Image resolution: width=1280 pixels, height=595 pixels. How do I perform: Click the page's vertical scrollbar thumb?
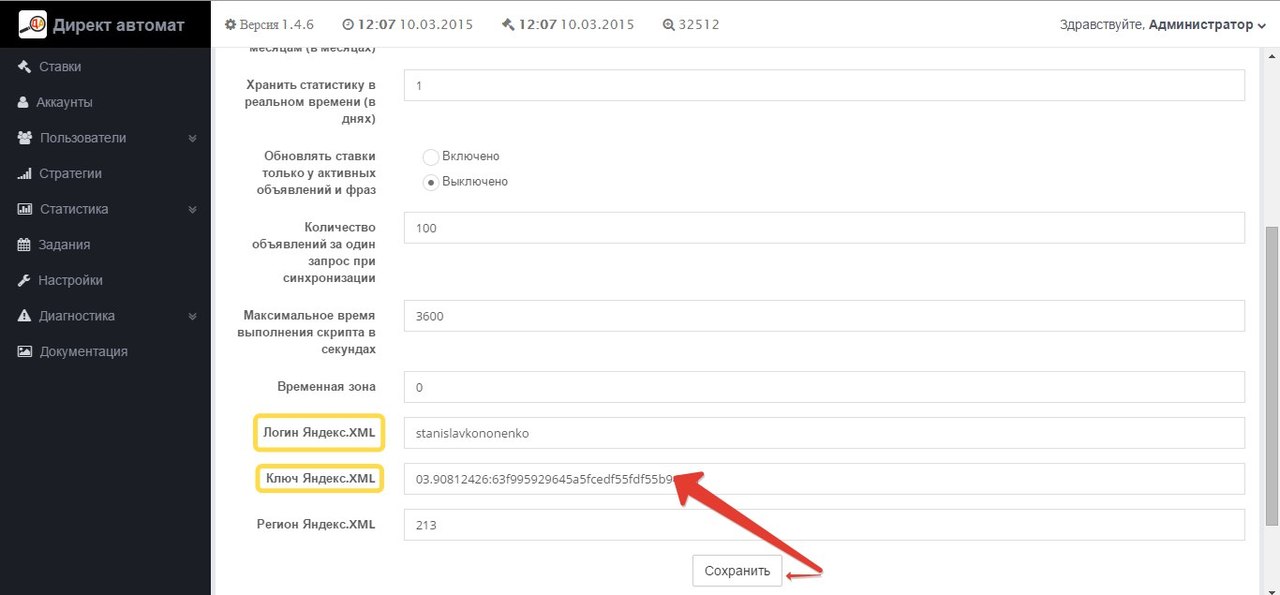pos(1271,375)
